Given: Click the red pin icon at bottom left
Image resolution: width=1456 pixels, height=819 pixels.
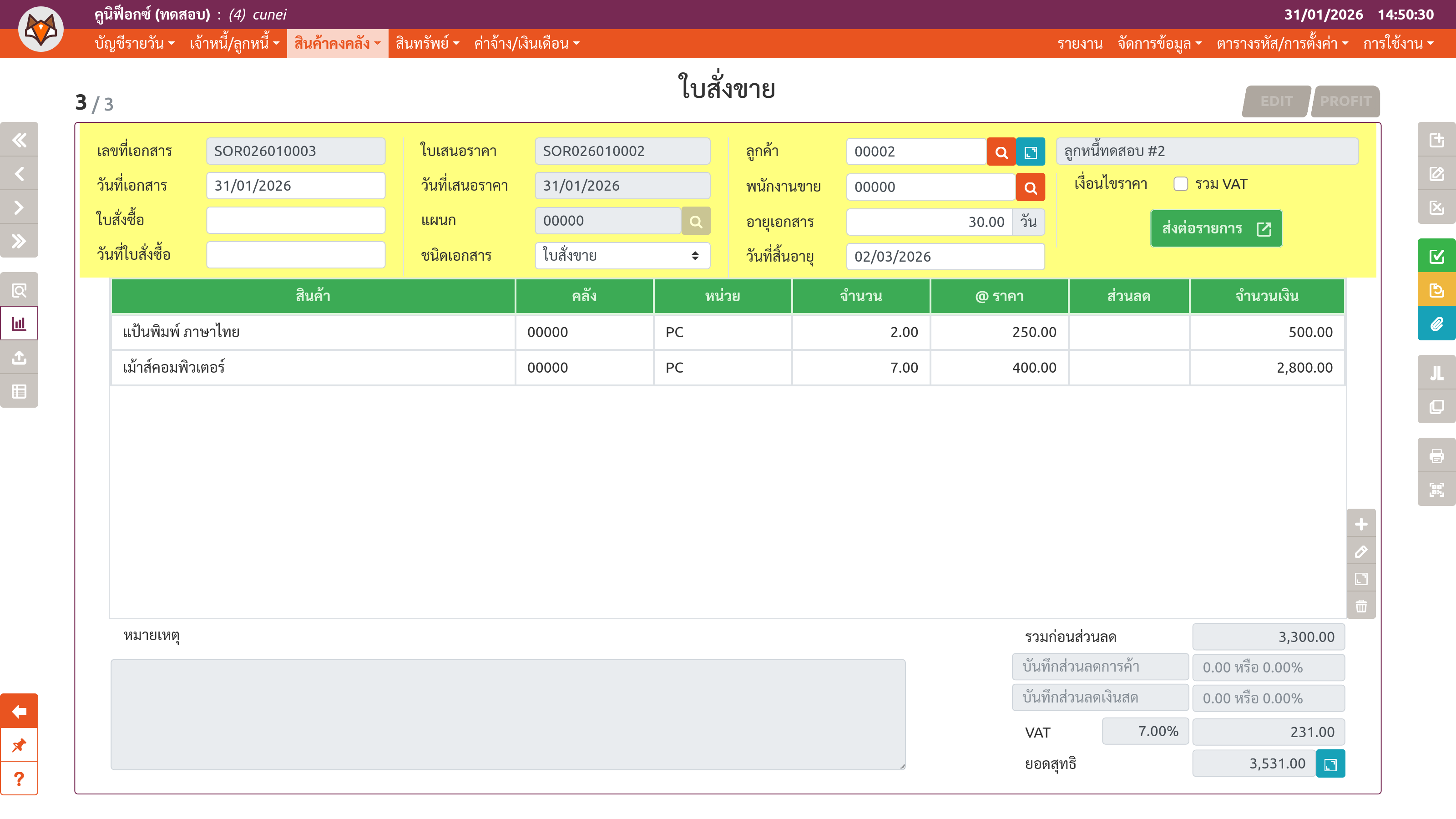Looking at the screenshot, I should 19,745.
